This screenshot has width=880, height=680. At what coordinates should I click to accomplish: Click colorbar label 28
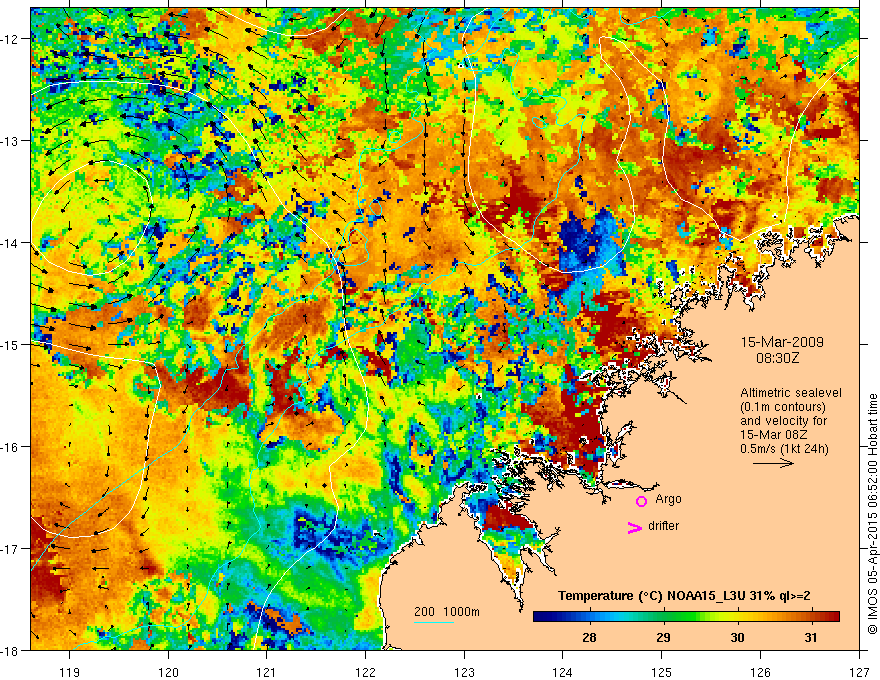[589, 637]
